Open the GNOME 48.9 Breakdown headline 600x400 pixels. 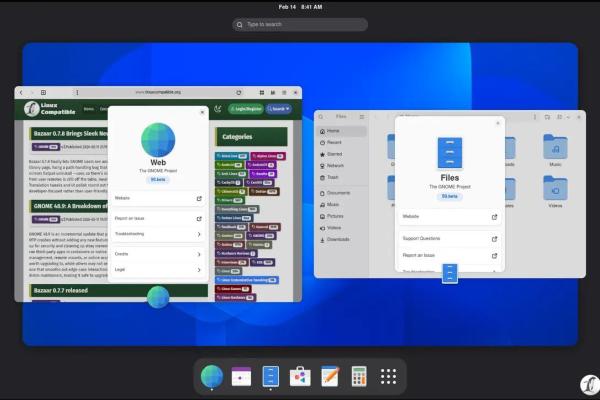pos(70,206)
